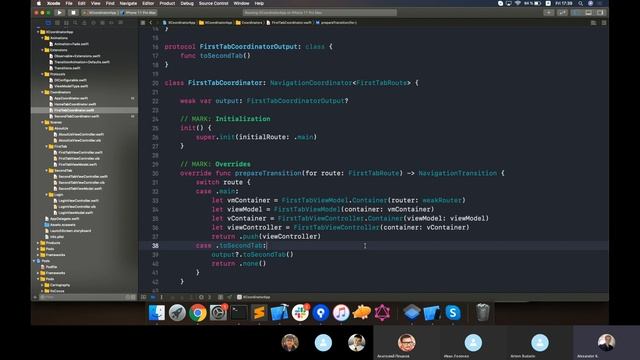
Task: Open the Source Control navigator icon
Action: pos(57,23)
